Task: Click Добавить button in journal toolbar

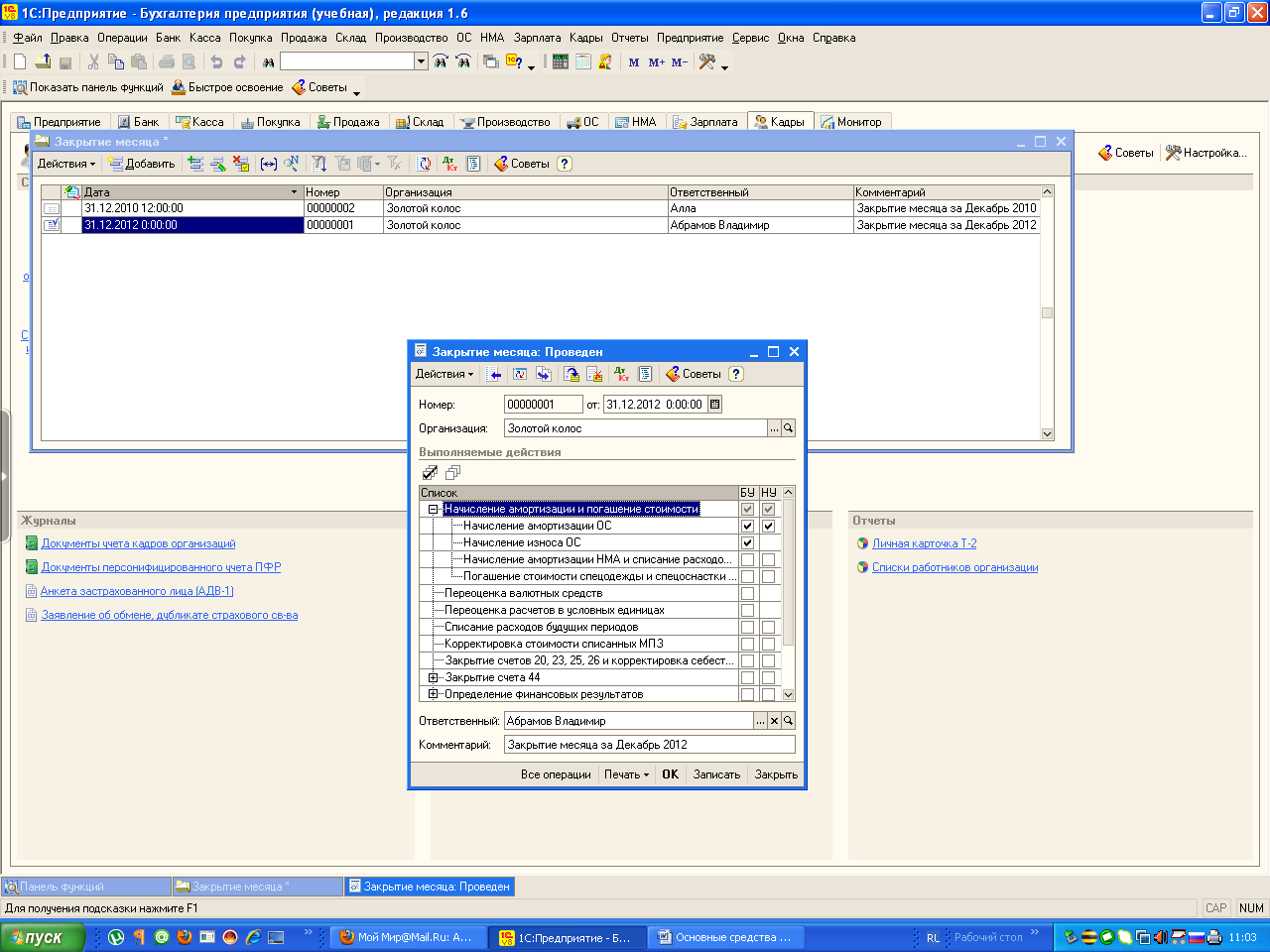Action: pos(141,164)
